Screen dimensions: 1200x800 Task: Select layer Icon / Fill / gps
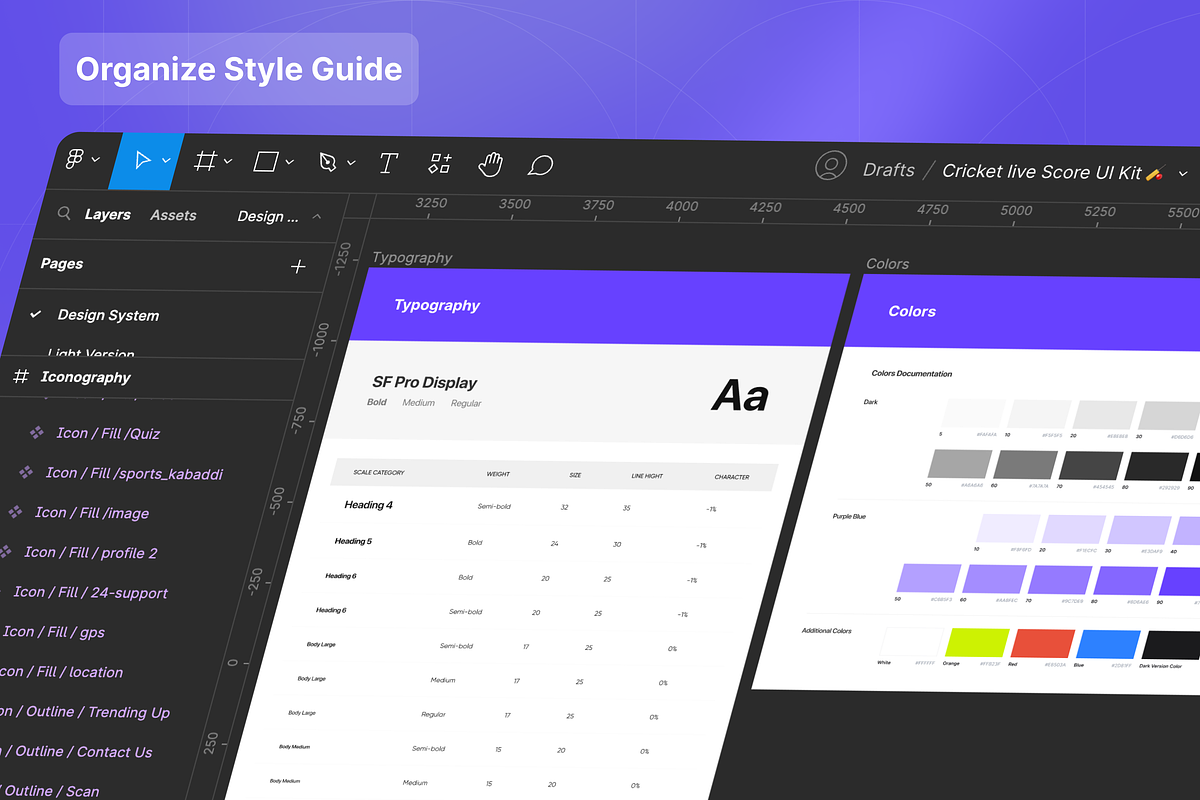[54, 632]
